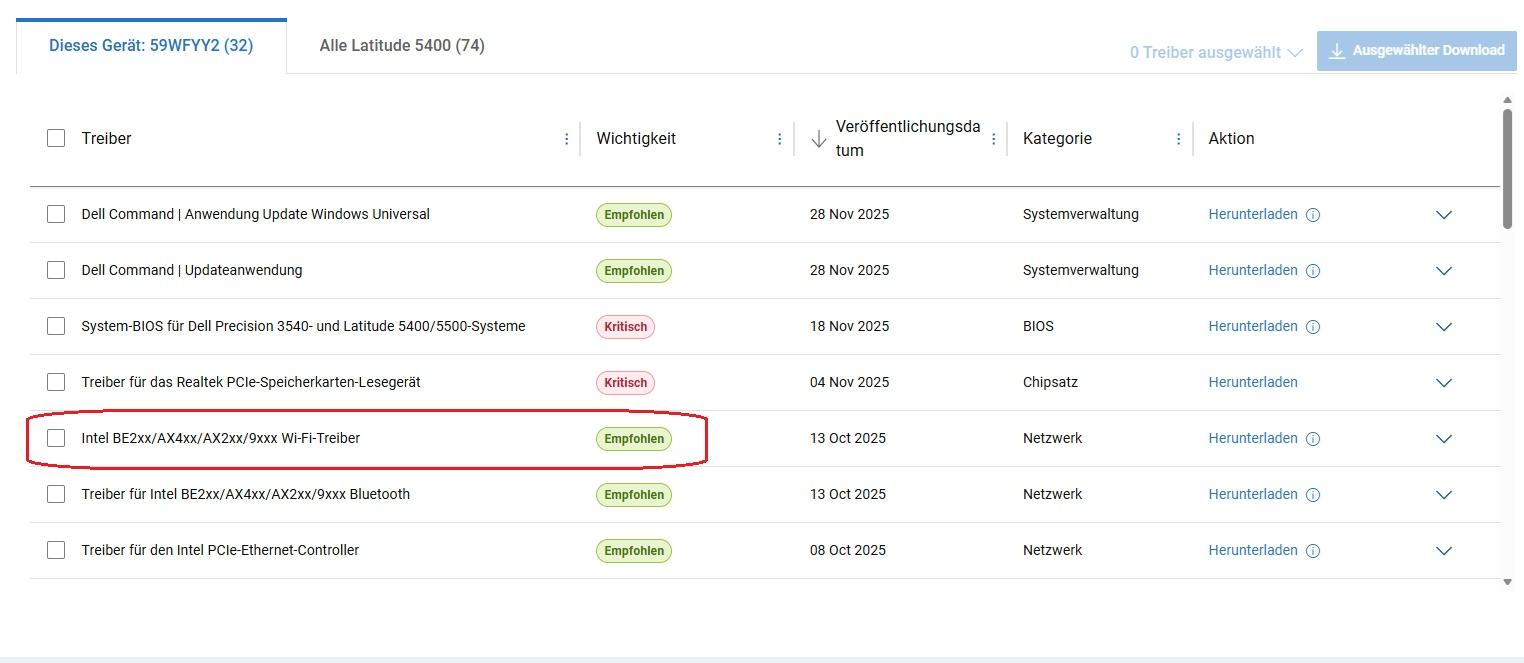This screenshot has width=1524, height=663.
Task: Tick the System-BIOS driver checkbox
Action: [x=56, y=326]
